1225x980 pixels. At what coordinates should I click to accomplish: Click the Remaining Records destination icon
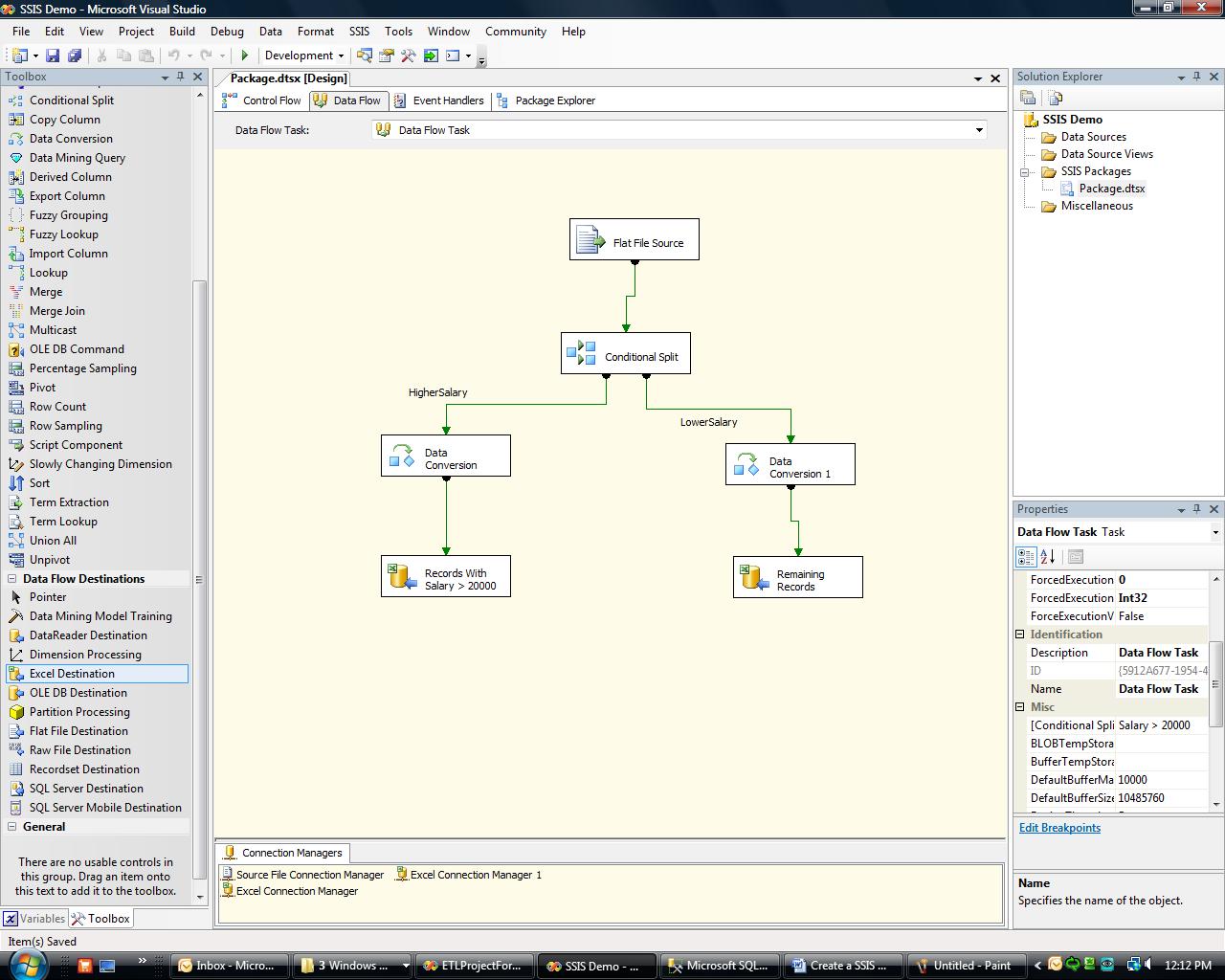coord(753,578)
